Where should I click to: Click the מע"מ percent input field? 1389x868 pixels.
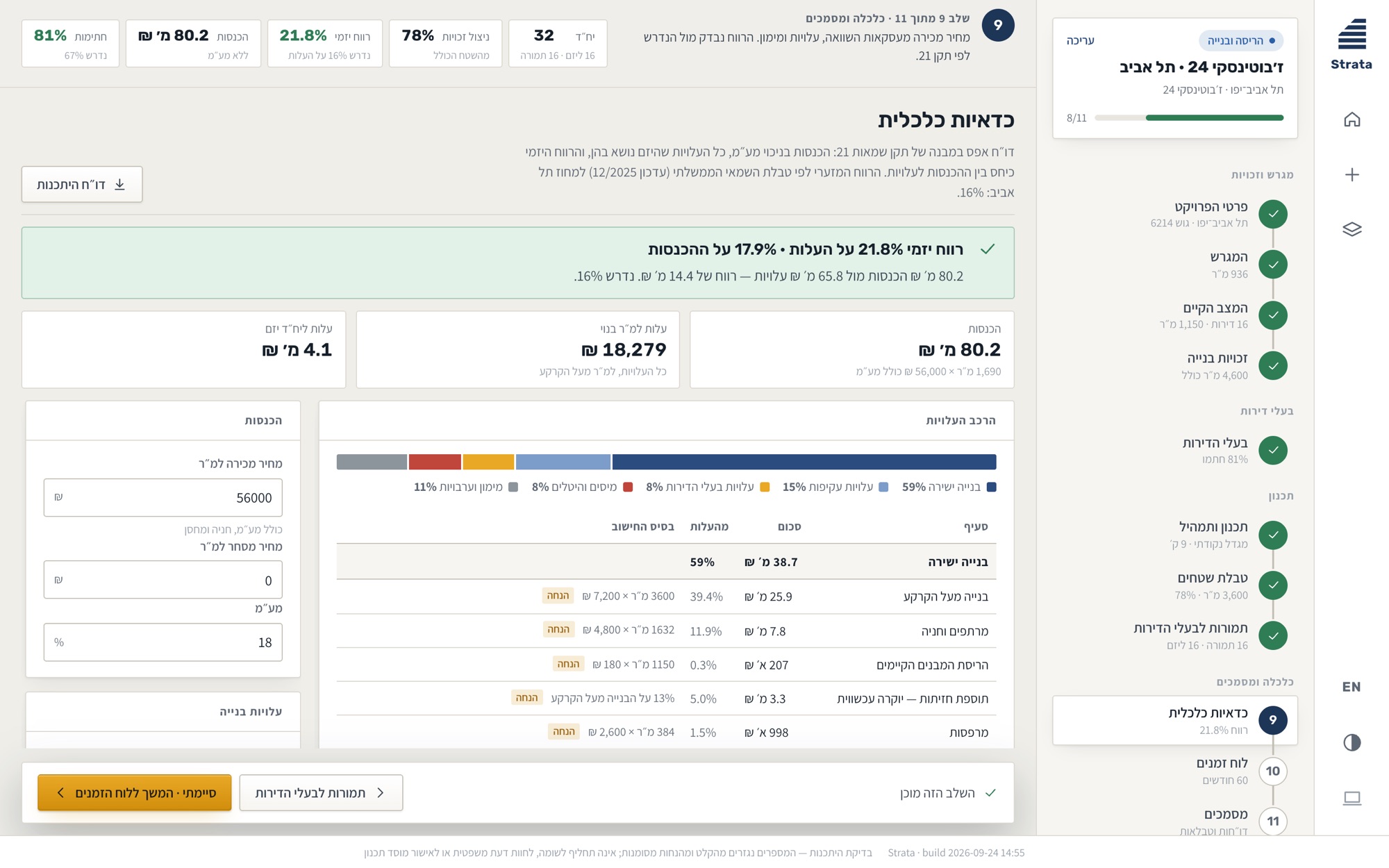click(x=163, y=642)
